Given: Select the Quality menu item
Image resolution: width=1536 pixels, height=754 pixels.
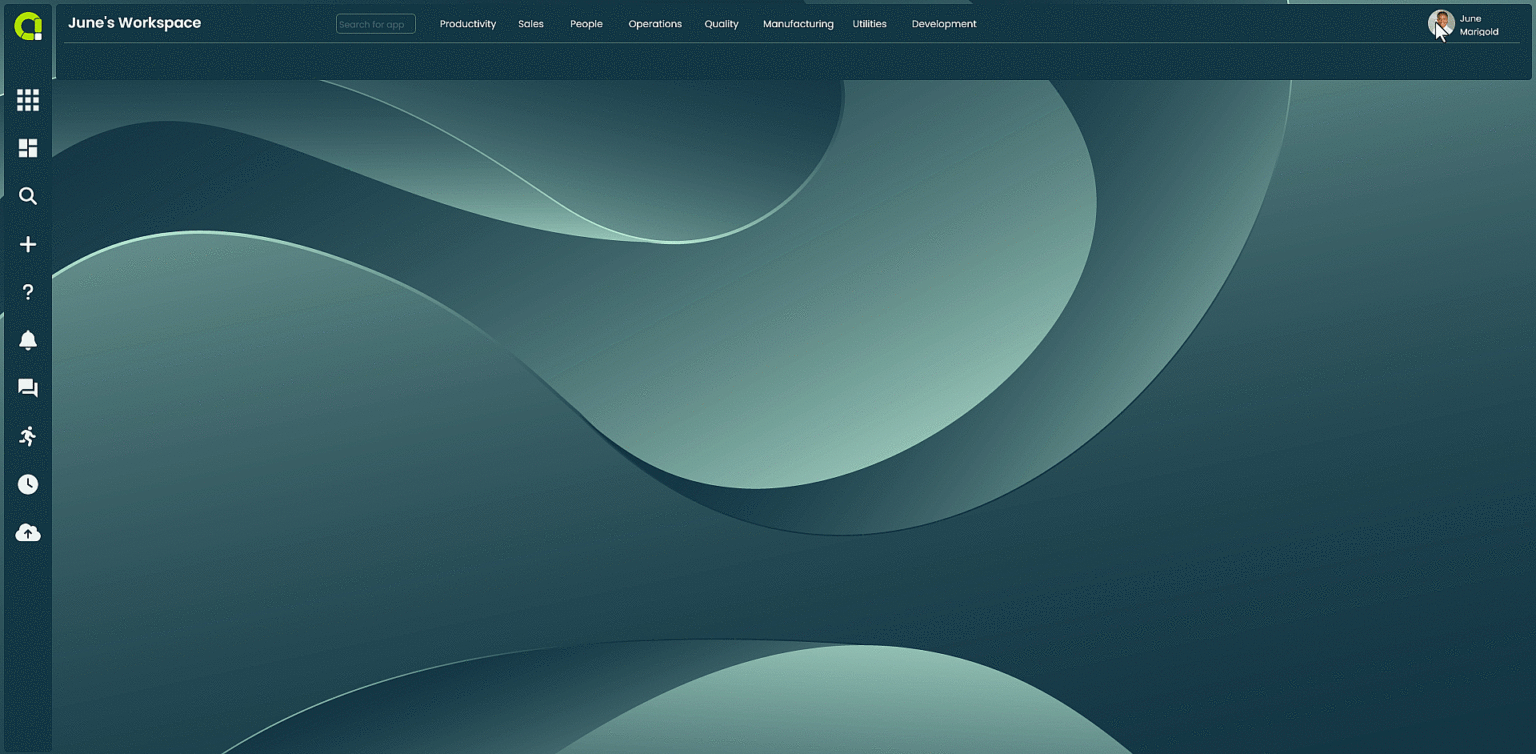Looking at the screenshot, I should point(721,24).
